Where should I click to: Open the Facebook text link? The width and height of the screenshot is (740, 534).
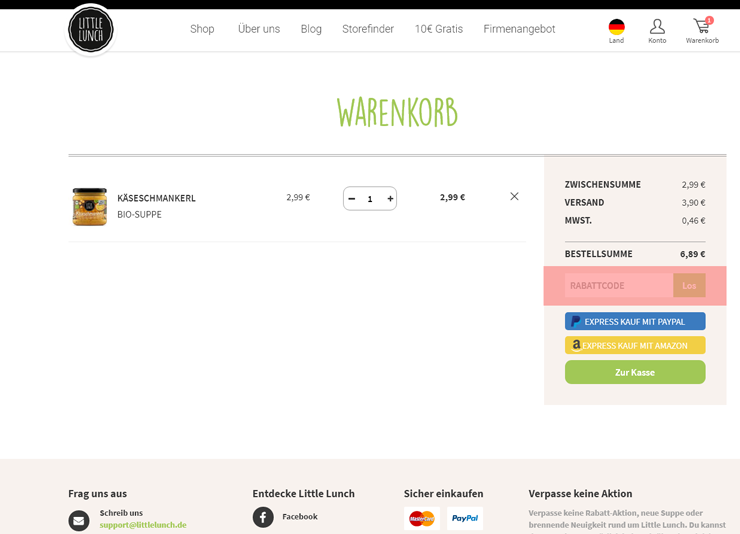(x=300, y=517)
